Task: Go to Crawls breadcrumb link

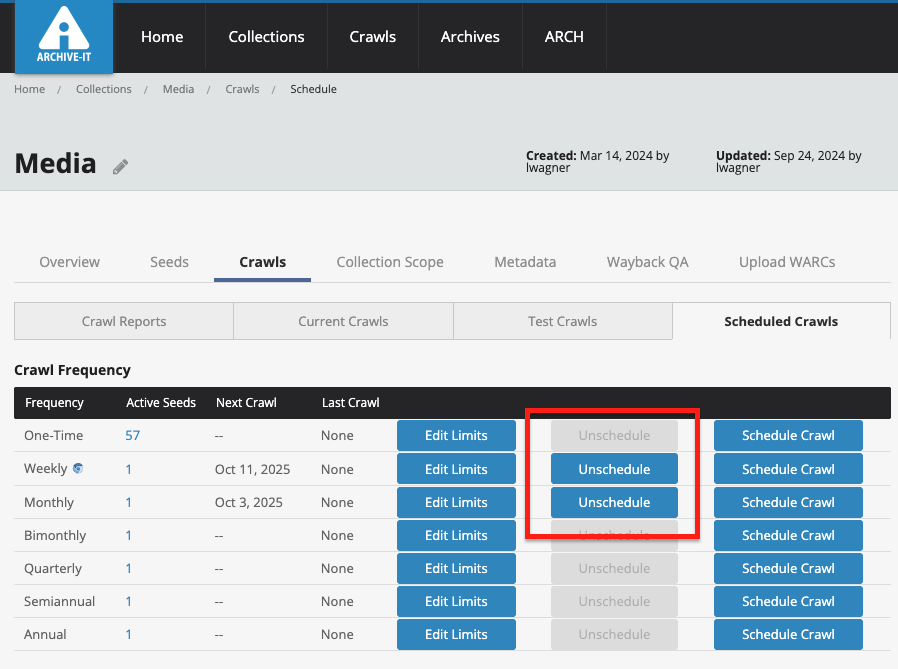Action: point(242,89)
